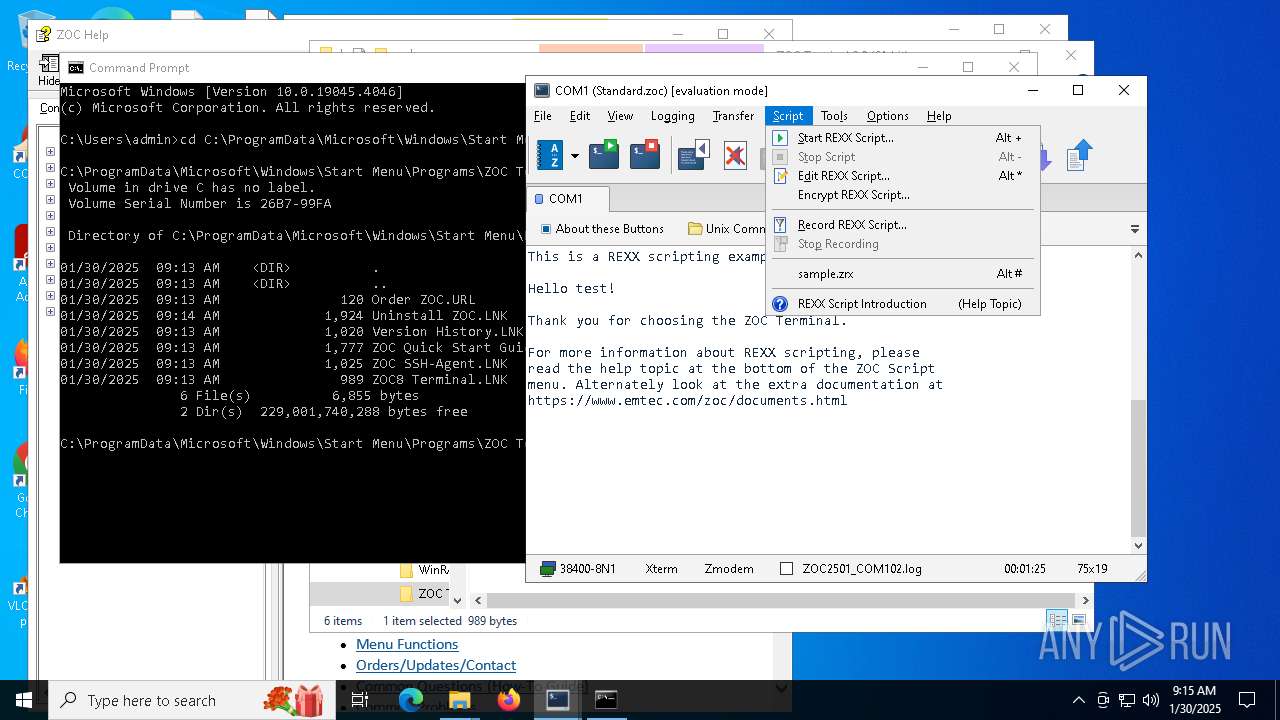Expand user button bar overflow arrow
Image resolution: width=1280 pixels, height=720 pixels.
pyautogui.click(x=1134, y=229)
